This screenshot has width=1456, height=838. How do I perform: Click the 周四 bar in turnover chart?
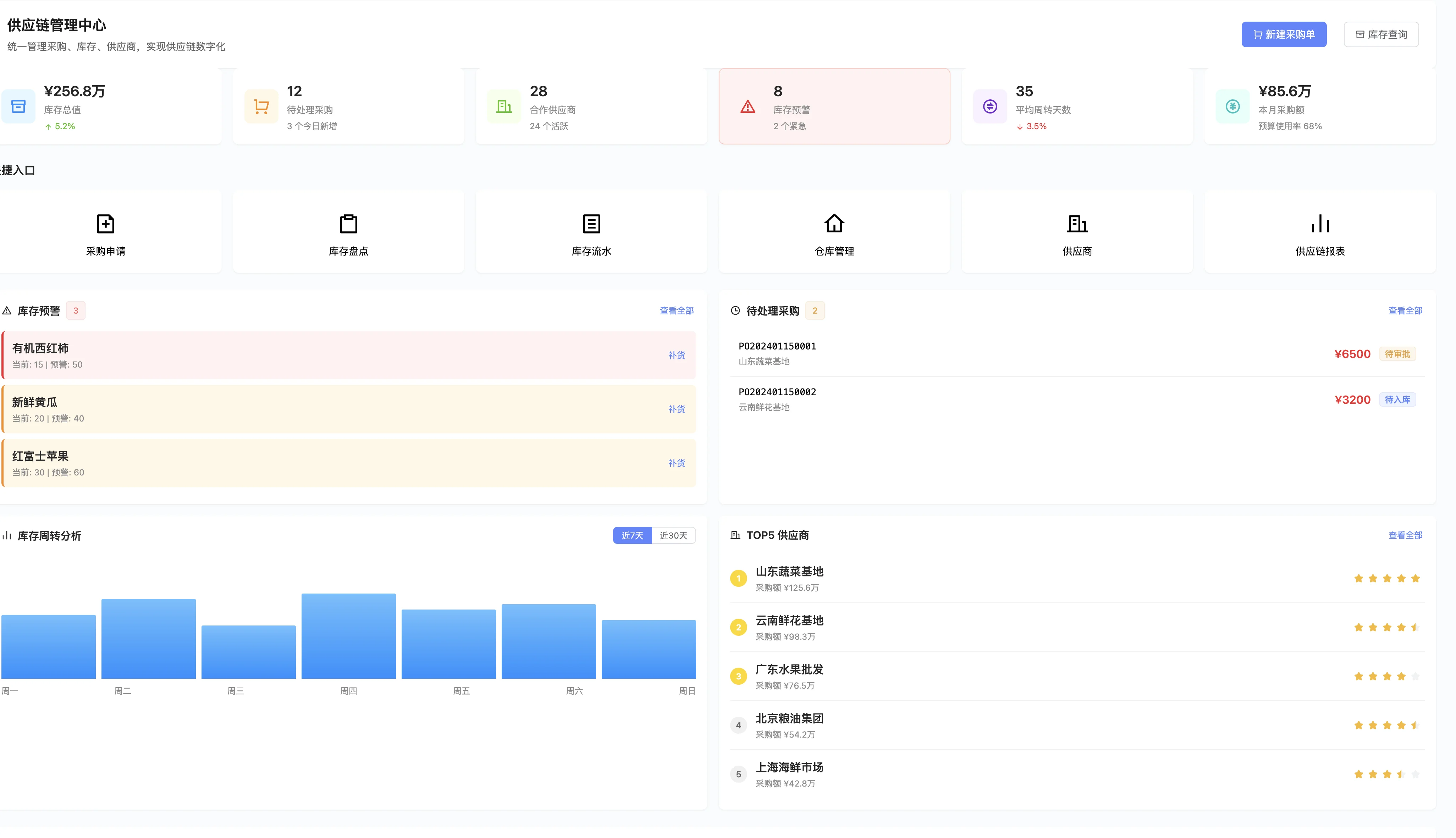click(x=348, y=636)
